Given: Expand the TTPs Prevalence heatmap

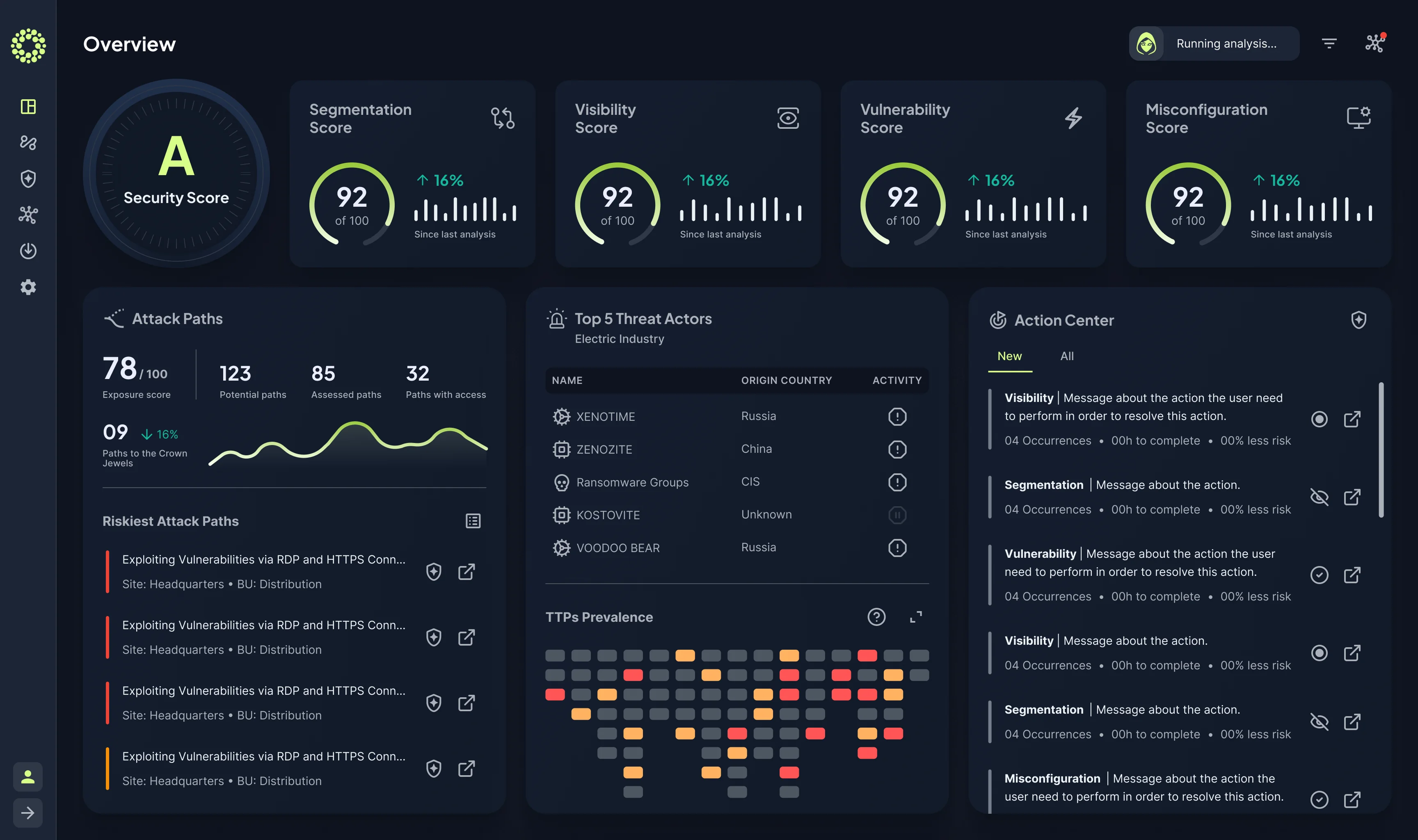Looking at the screenshot, I should point(916,617).
